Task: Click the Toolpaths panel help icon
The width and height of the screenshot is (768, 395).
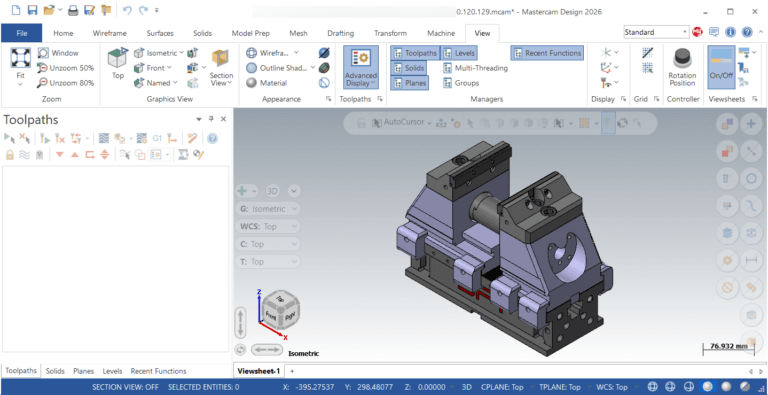Action: 212,139
